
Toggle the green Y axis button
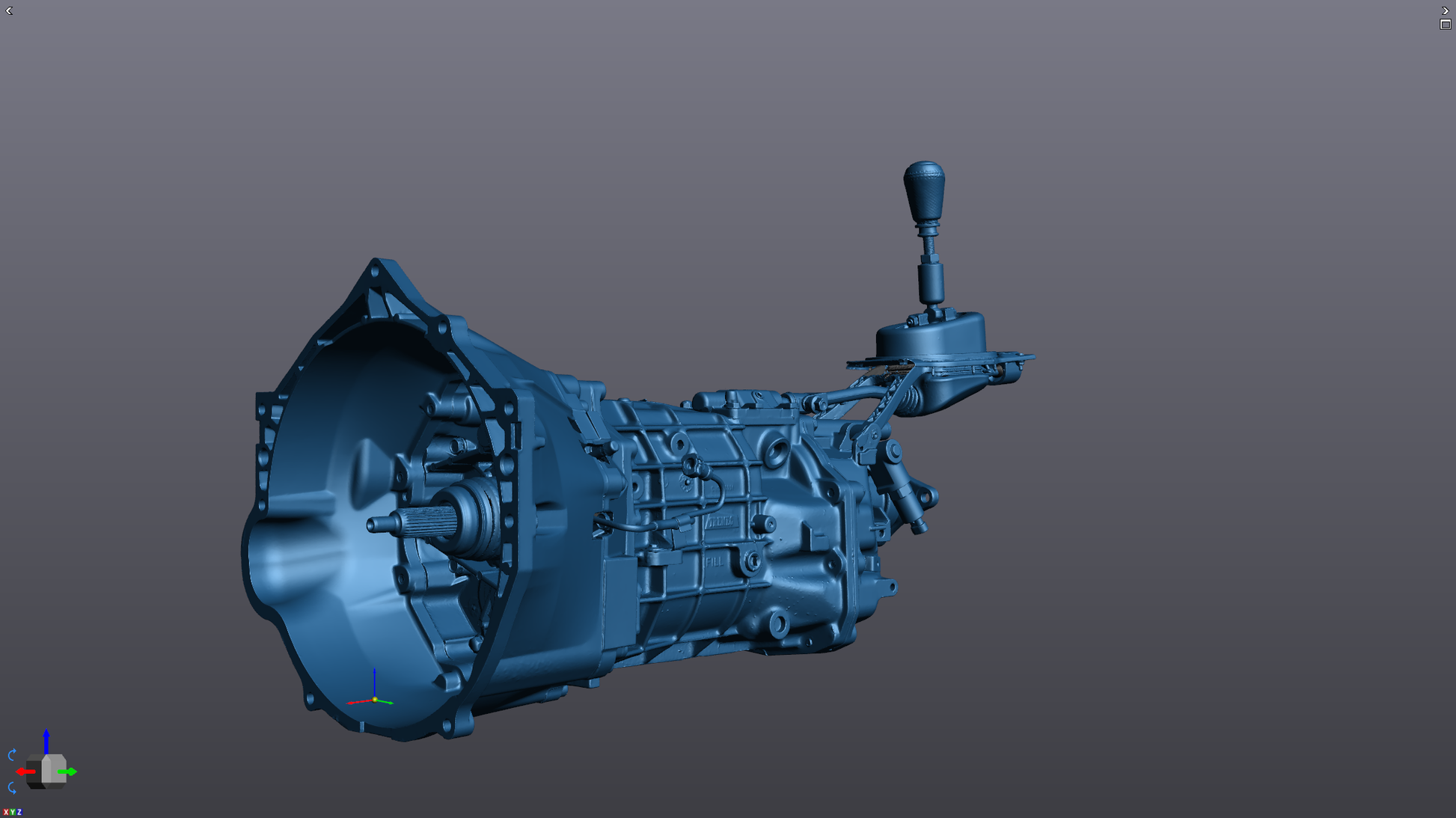click(13, 812)
